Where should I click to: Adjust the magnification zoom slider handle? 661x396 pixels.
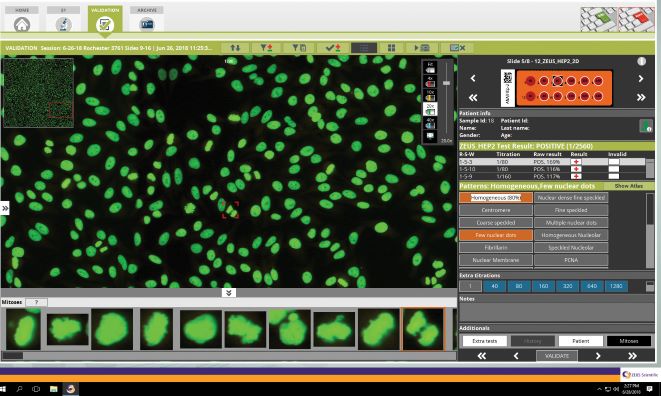pos(446,83)
